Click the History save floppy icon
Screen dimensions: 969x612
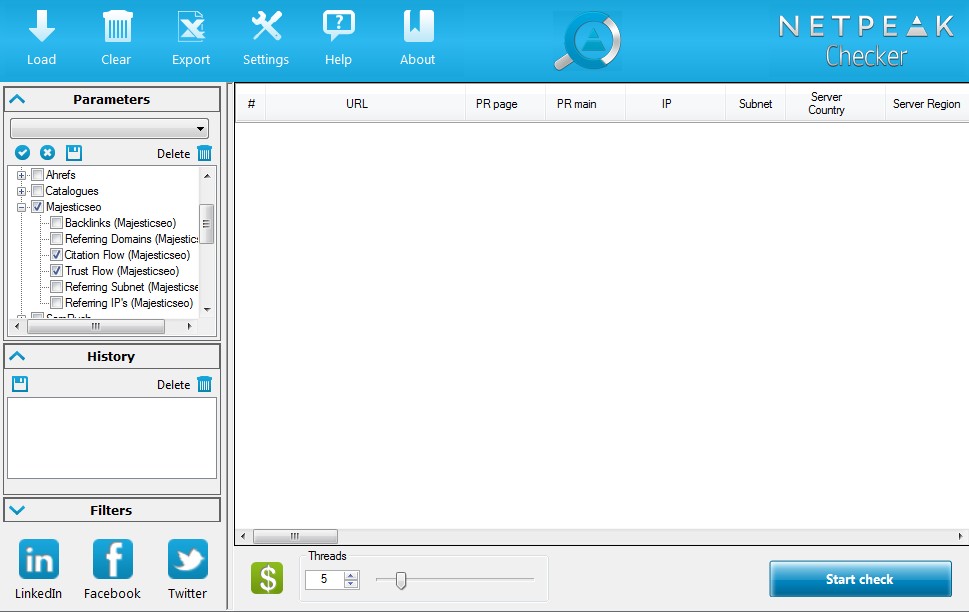20,384
